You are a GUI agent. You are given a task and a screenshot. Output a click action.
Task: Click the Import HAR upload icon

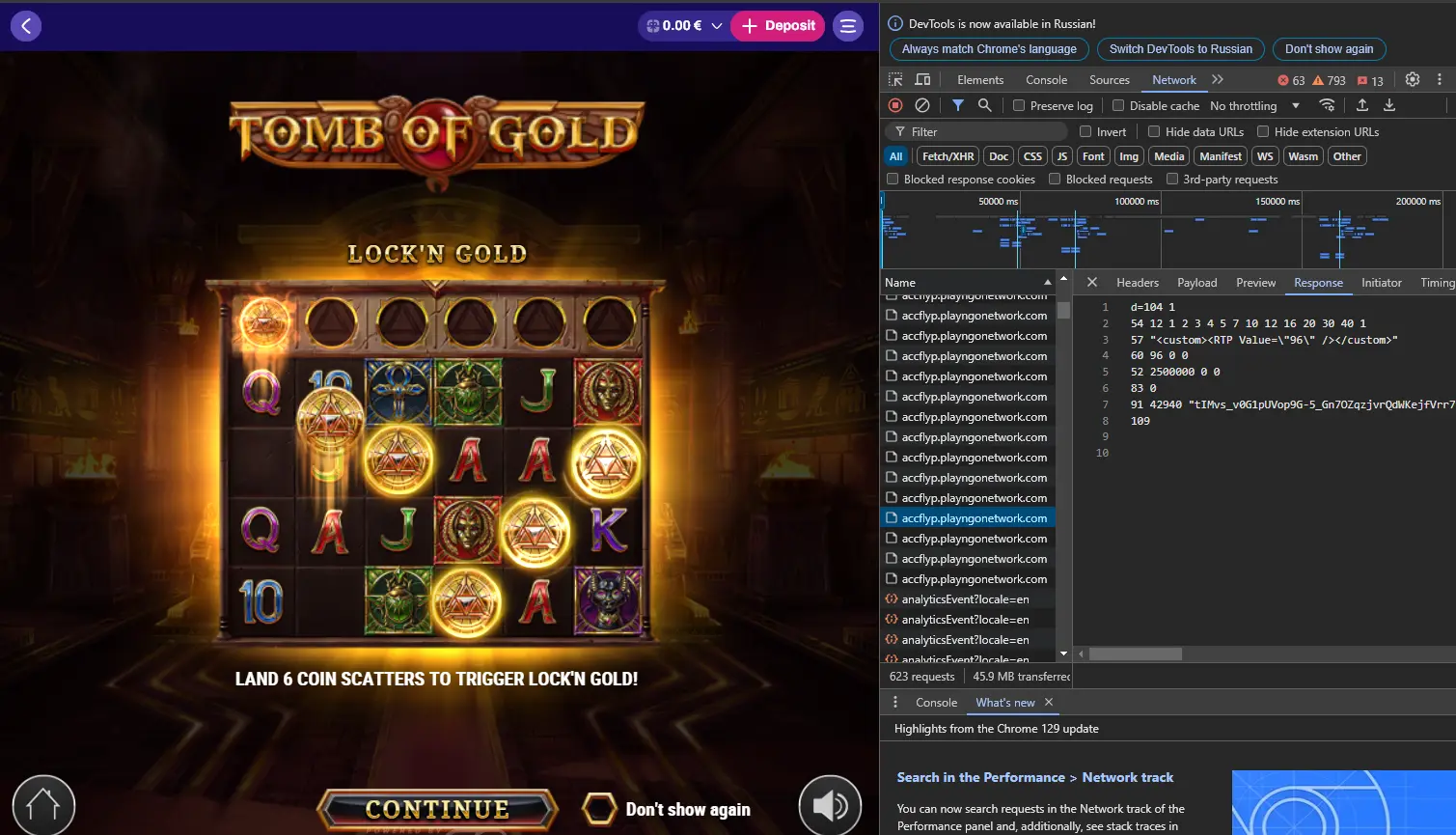click(1362, 105)
